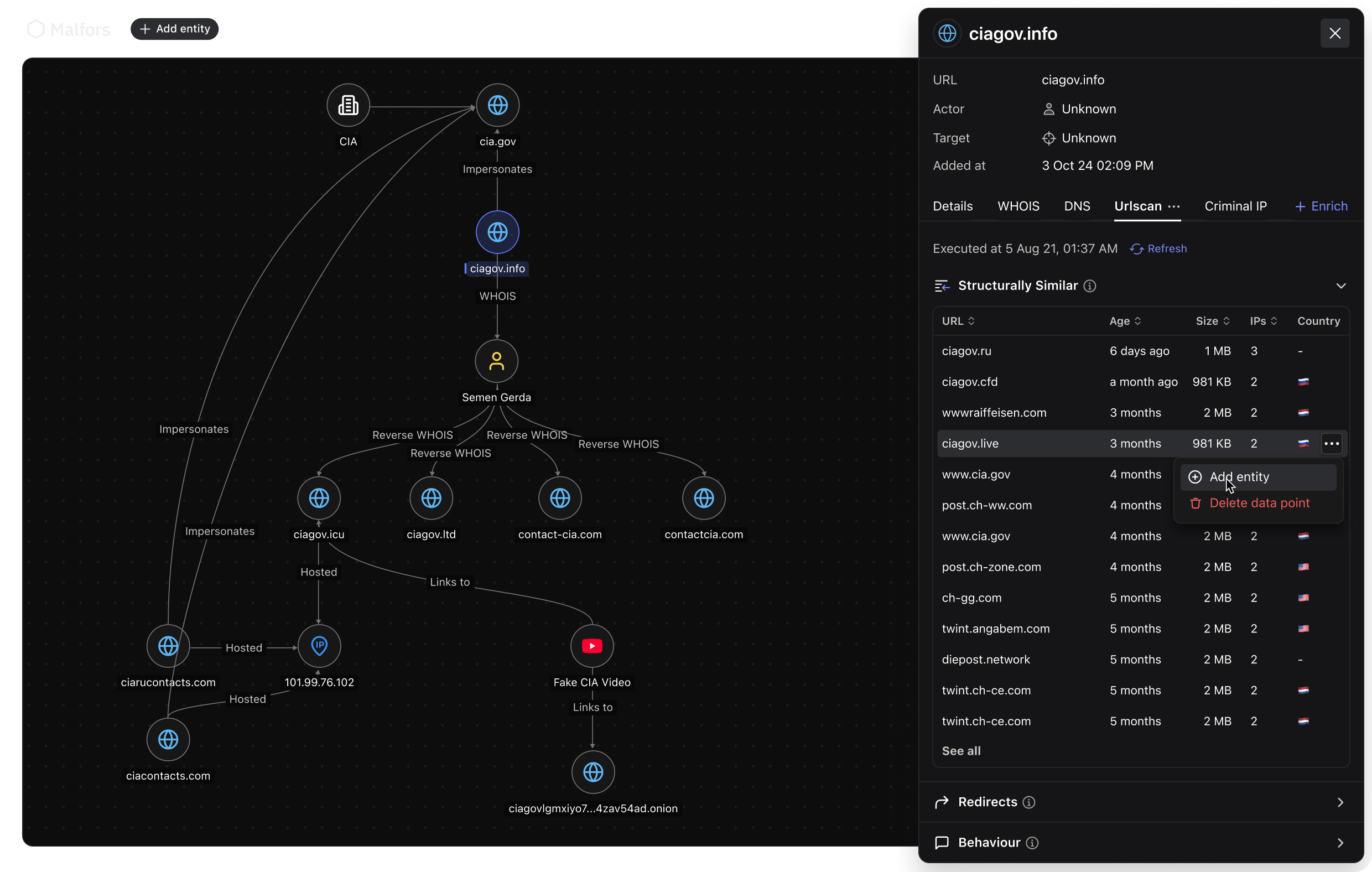Viewport: 1372px width, 872px height.
Task: Expand the Redirects section
Action: click(1340, 802)
